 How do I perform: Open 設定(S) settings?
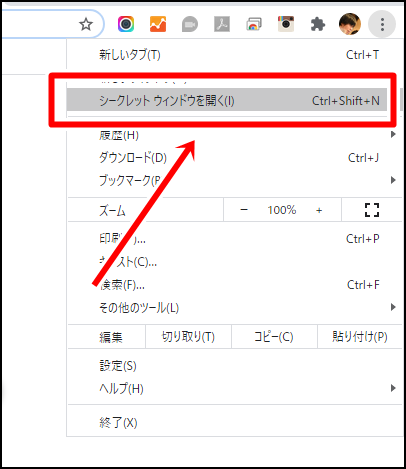click(235, 366)
